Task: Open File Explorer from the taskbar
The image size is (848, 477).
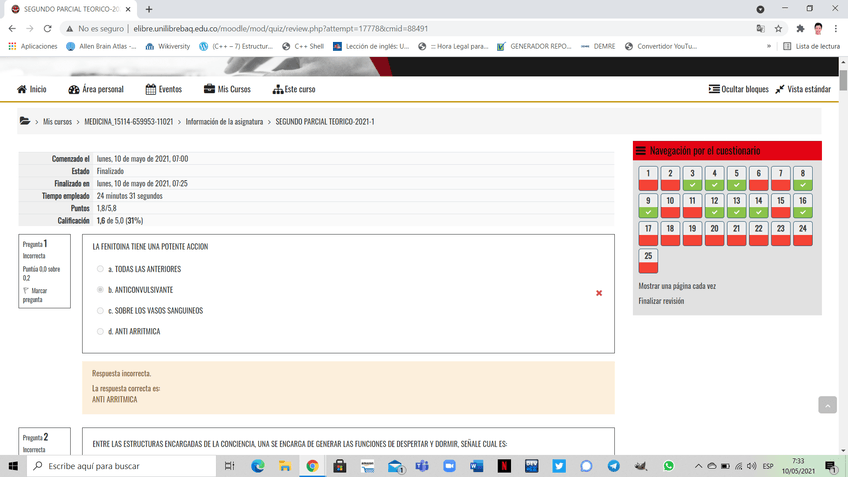Action: click(x=285, y=466)
